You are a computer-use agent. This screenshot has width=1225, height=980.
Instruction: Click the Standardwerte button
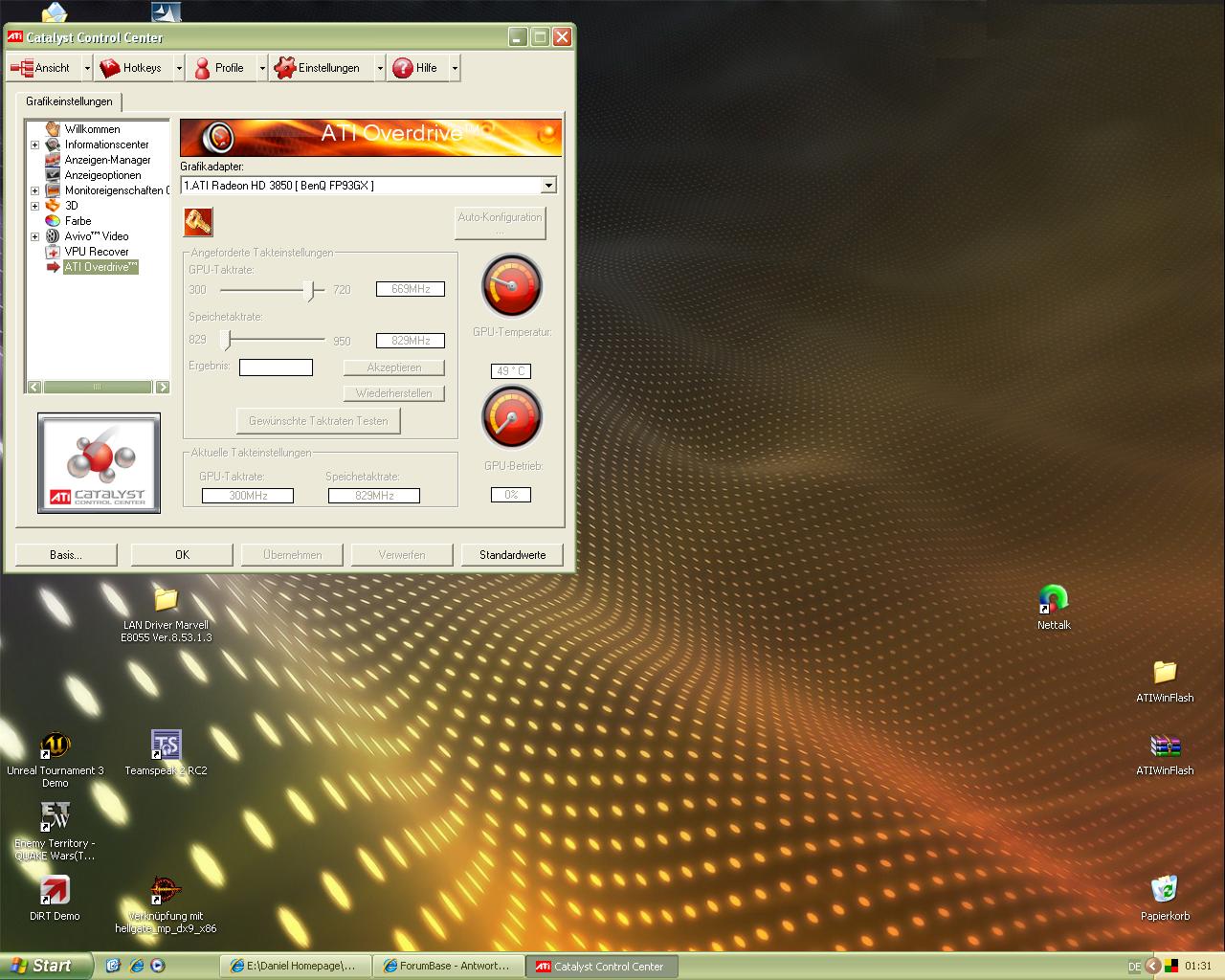pos(513,555)
